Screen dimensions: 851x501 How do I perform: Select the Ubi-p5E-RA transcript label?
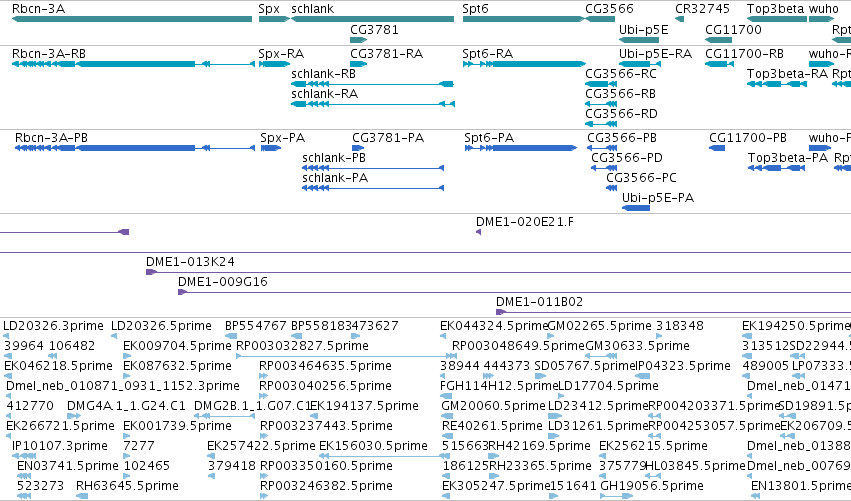(x=656, y=54)
